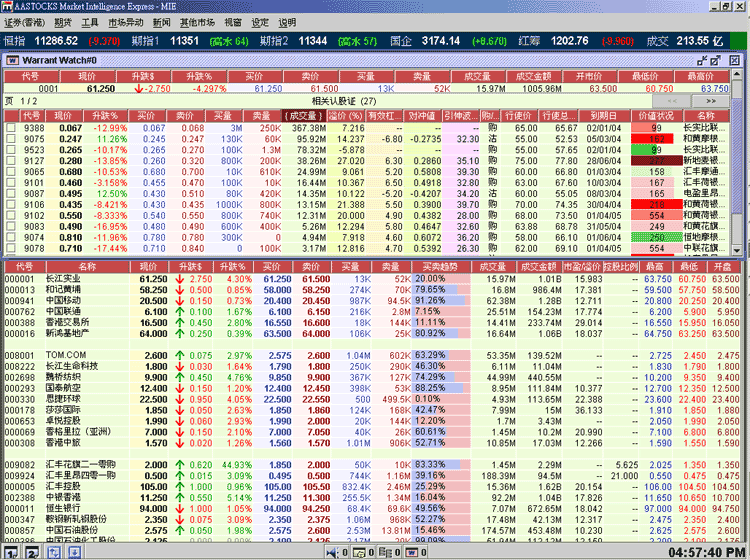Click the 79.65% buy-sell trend bar for 和记黄埔
Screen dimensions: 750x560
point(441,290)
